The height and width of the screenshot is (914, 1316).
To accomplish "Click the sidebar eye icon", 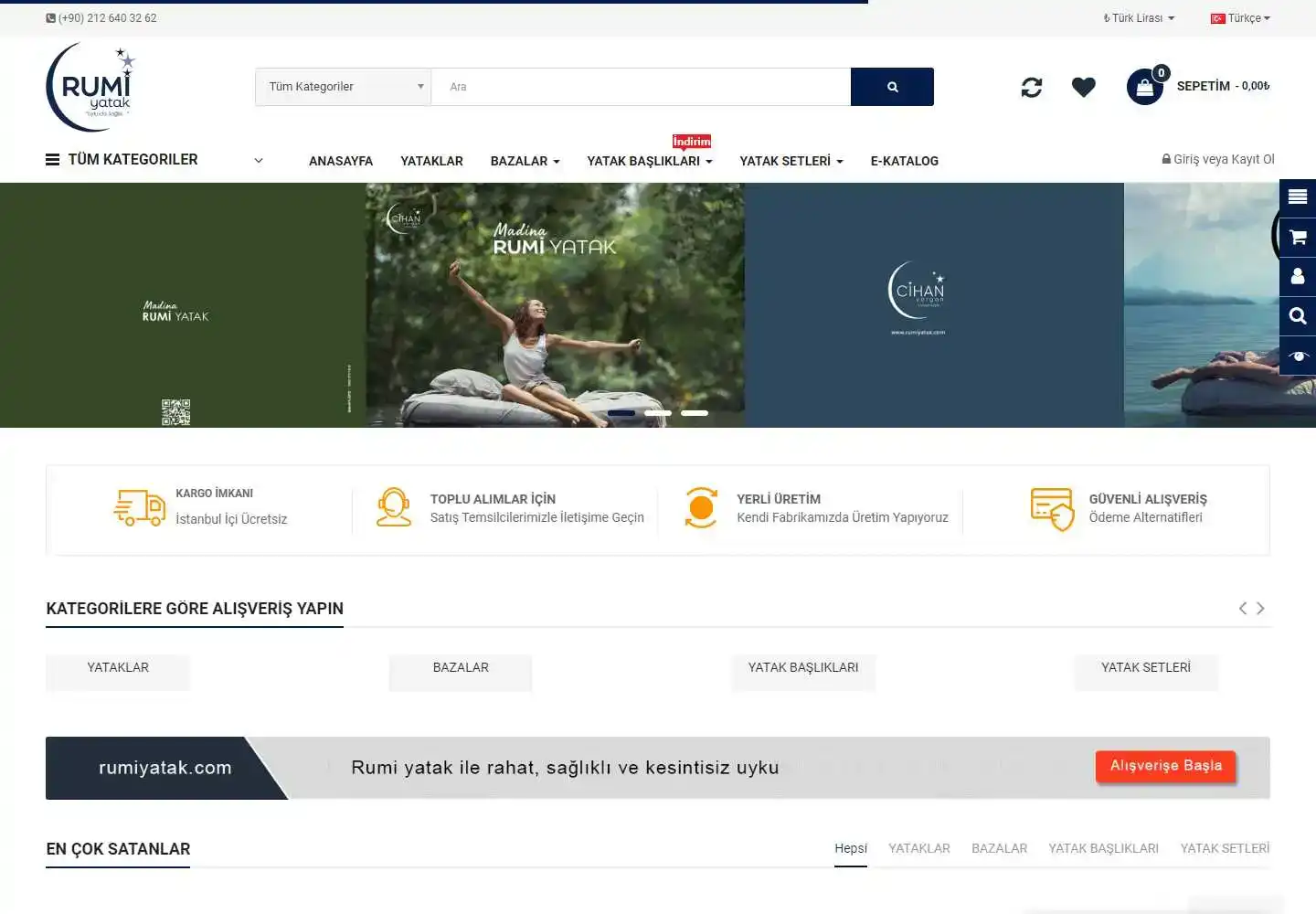I will pos(1298,356).
